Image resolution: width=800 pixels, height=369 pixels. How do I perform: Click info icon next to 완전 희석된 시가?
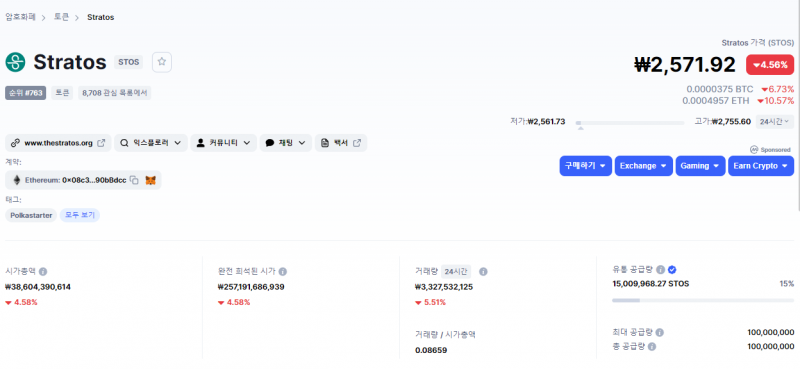283,272
